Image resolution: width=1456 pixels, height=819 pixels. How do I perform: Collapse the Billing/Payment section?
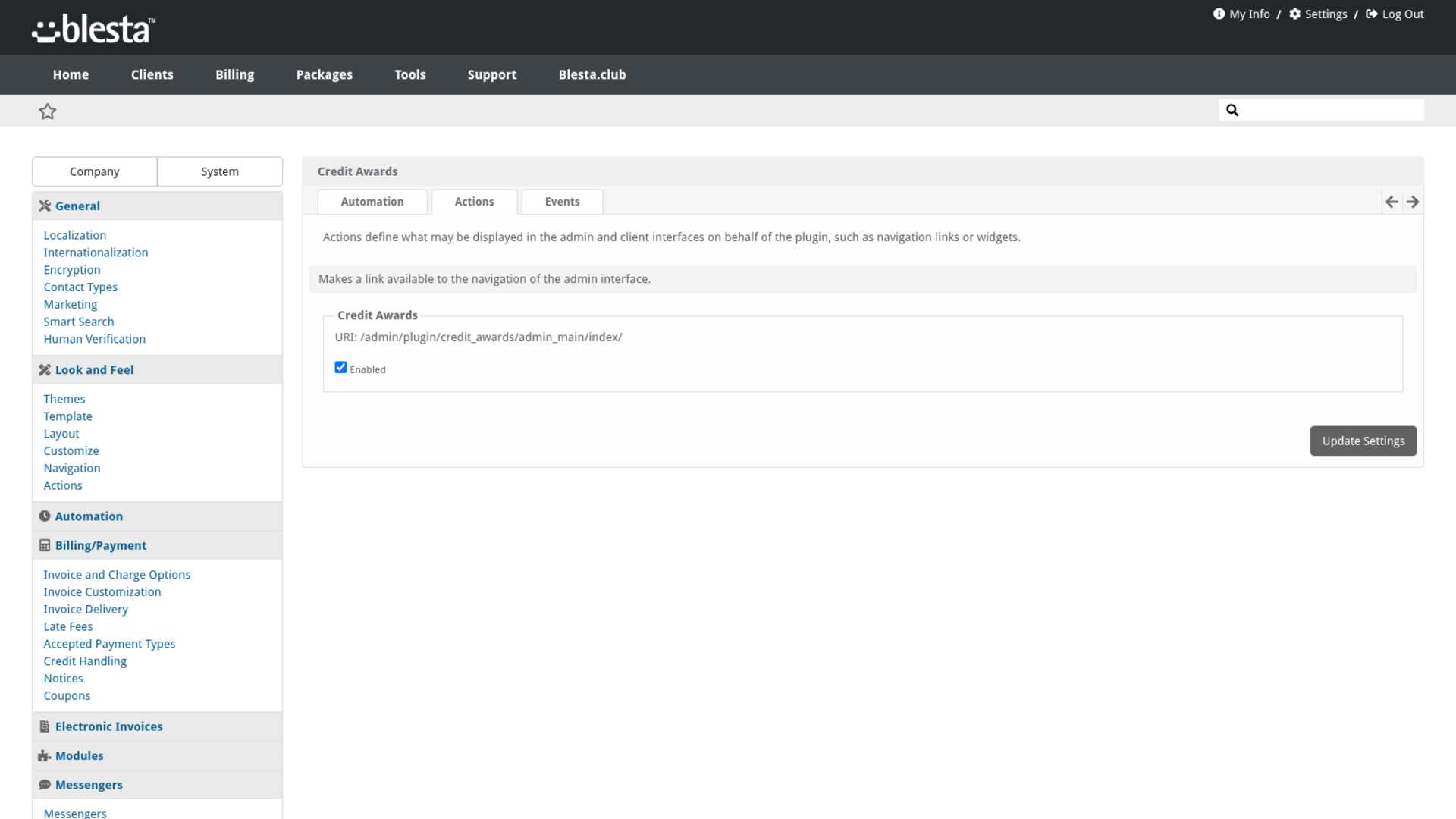(x=158, y=545)
